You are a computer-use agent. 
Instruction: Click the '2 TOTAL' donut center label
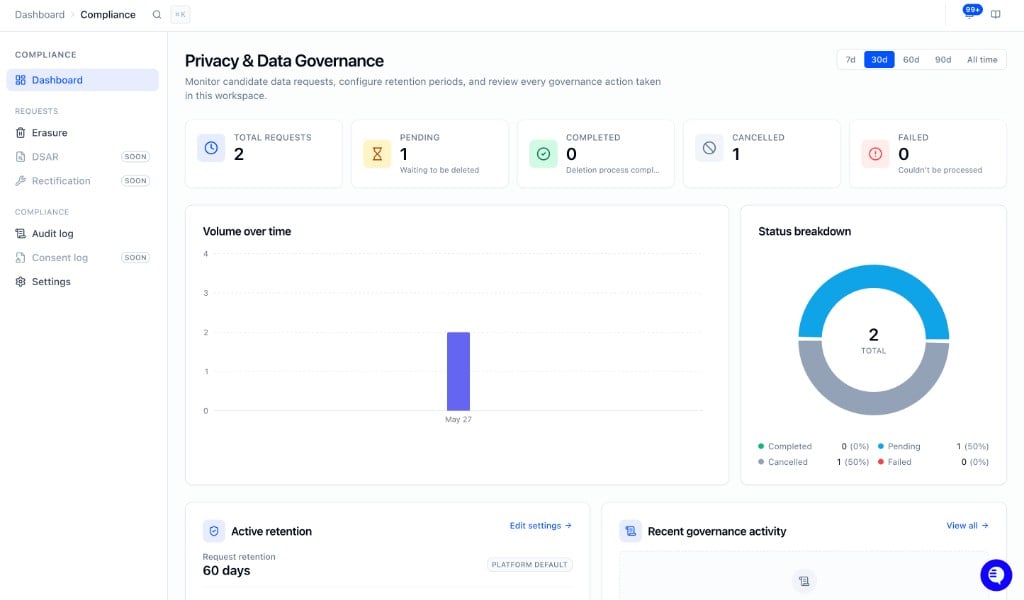pyautogui.click(x=873, y=341)
